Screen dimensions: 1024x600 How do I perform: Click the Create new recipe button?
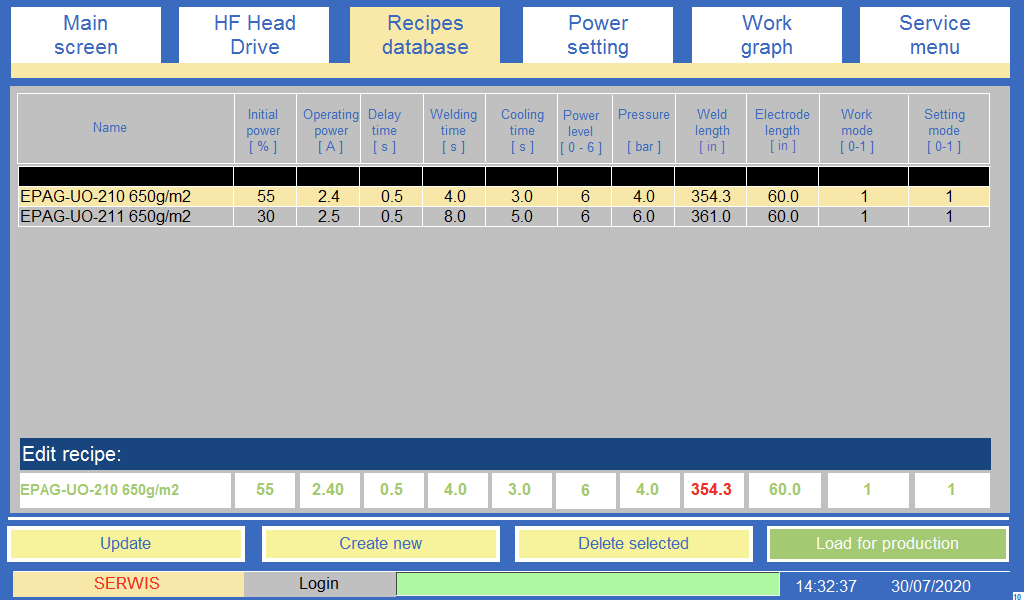point(380,544)
